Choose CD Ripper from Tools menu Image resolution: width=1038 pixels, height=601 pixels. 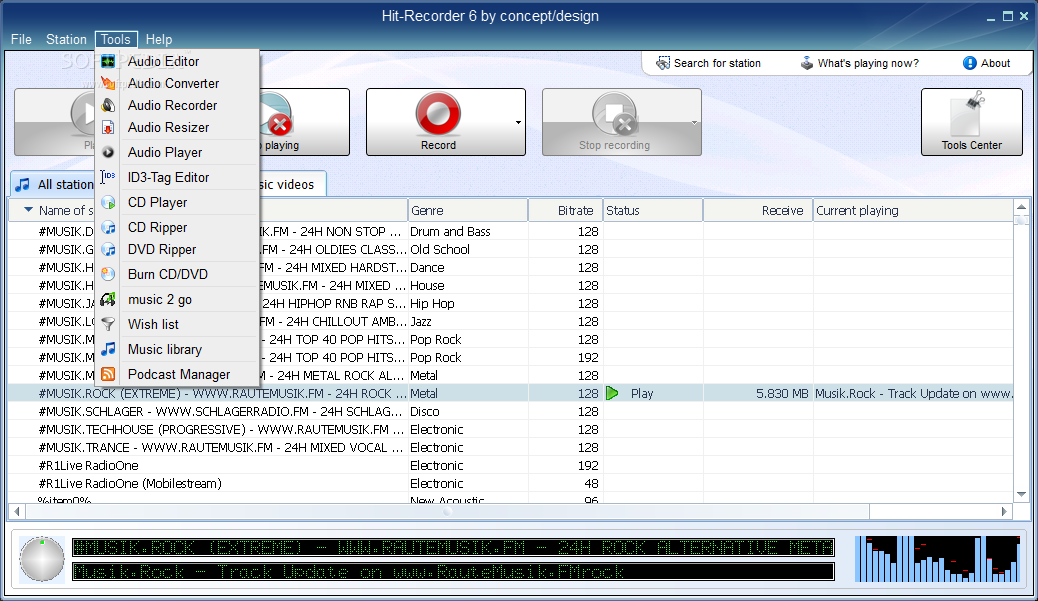click(177, 228)
